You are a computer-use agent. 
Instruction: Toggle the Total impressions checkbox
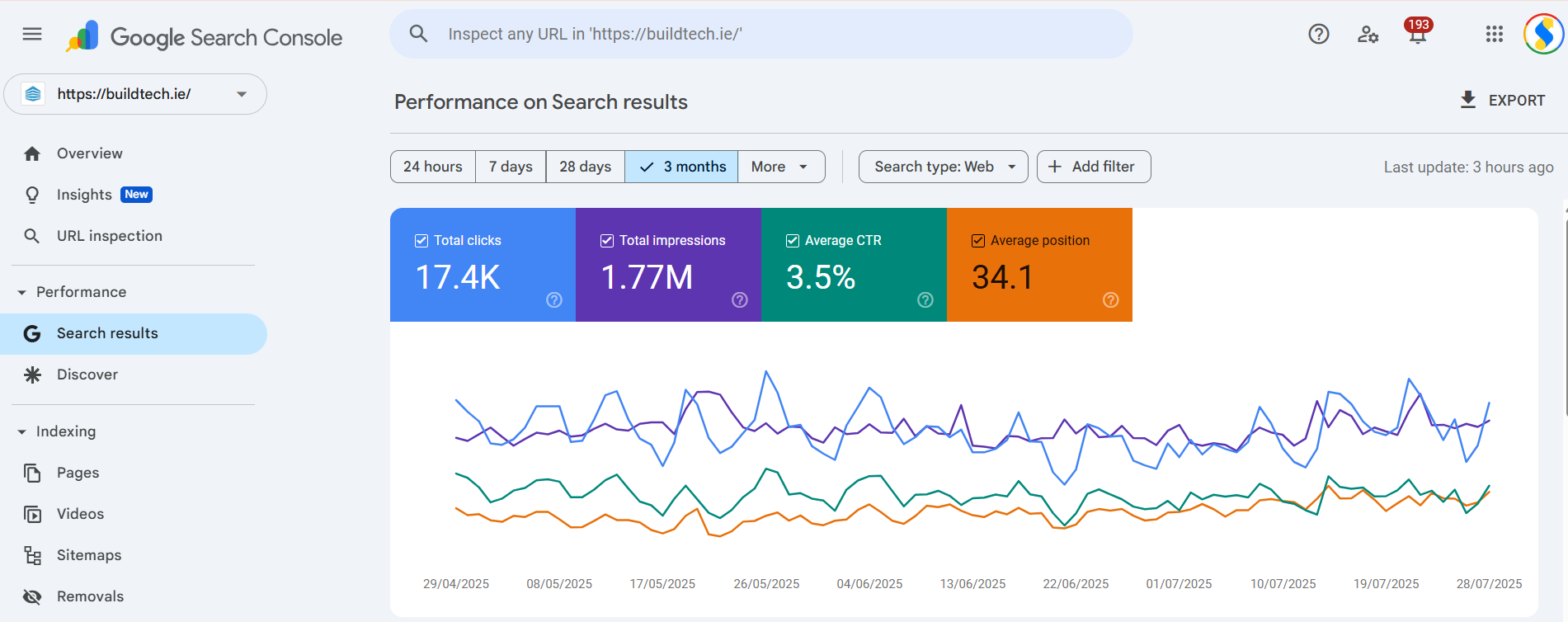pos(607,241)
